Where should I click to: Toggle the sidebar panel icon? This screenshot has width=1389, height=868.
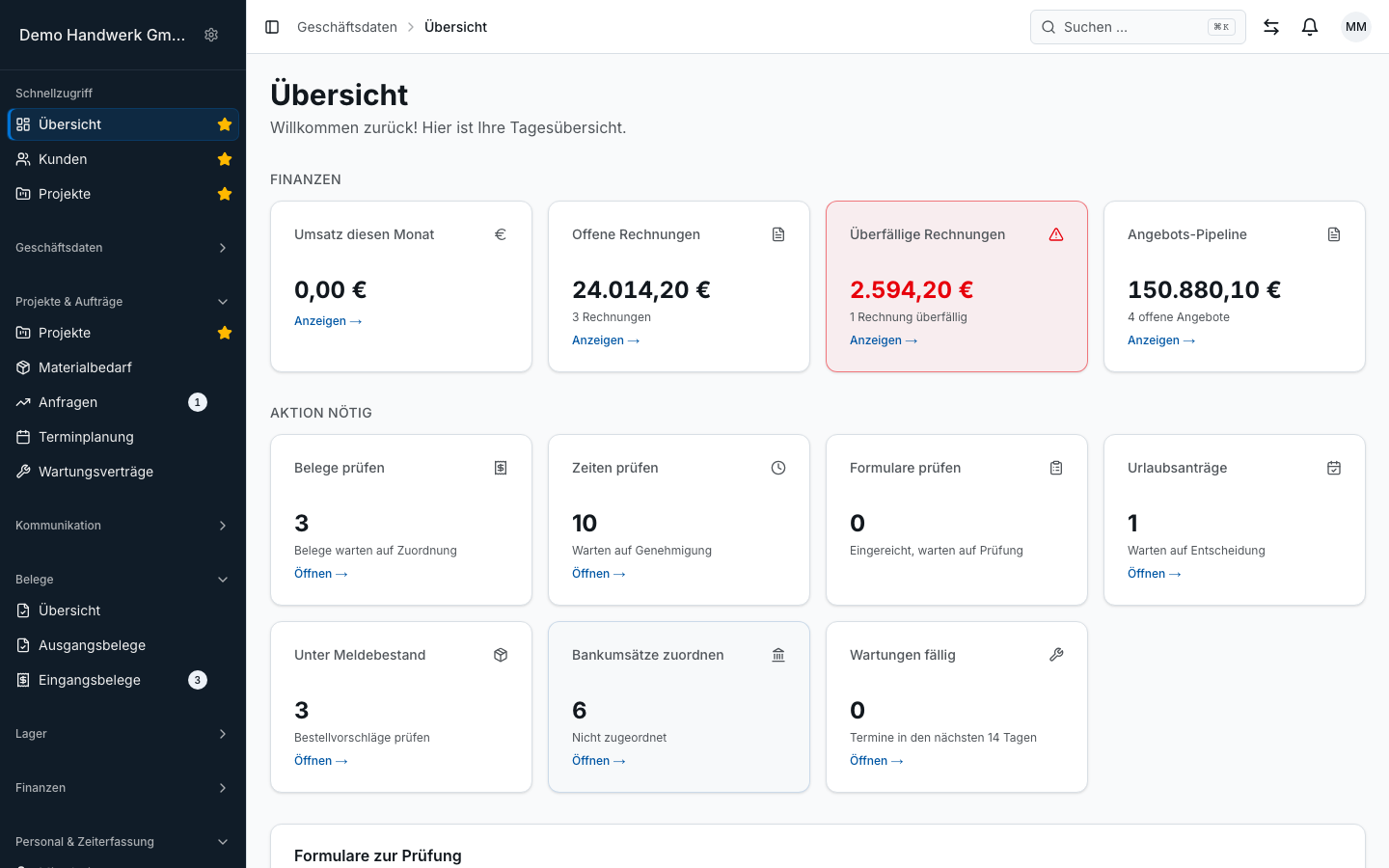[272, 27]
